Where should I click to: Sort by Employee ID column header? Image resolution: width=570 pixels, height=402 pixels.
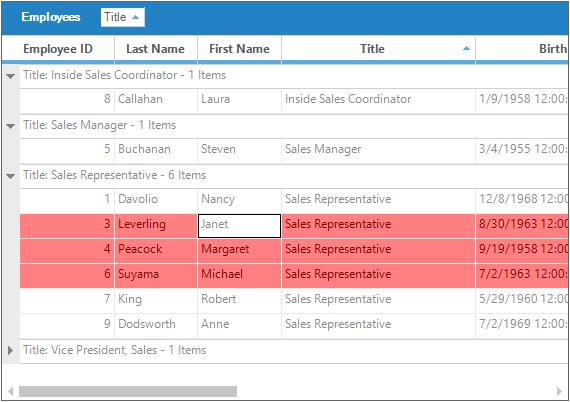click(x=58, y=49)
